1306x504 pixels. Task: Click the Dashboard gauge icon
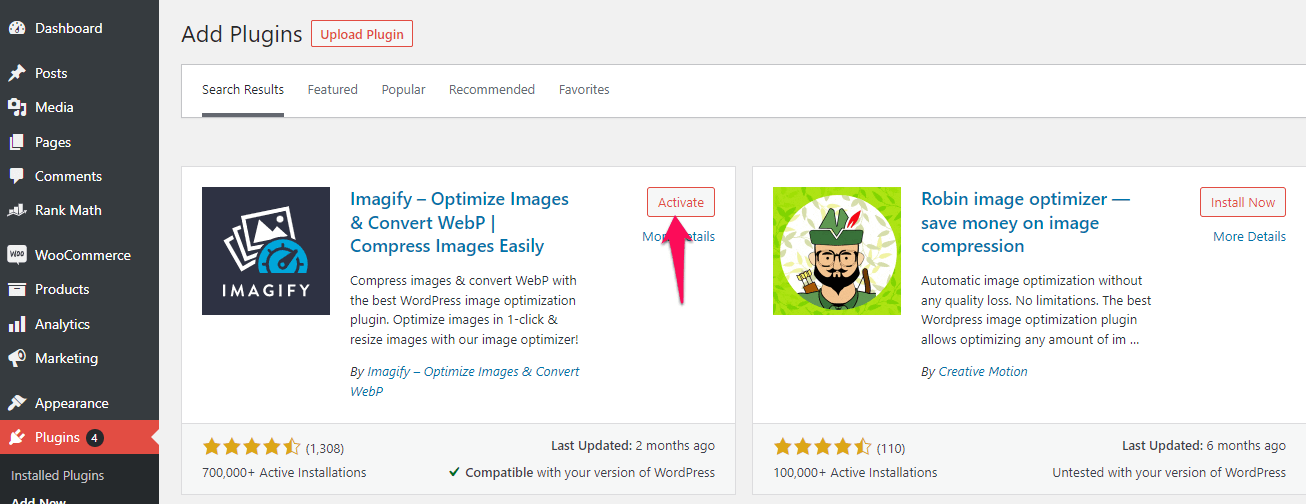(x=17, y=28)
